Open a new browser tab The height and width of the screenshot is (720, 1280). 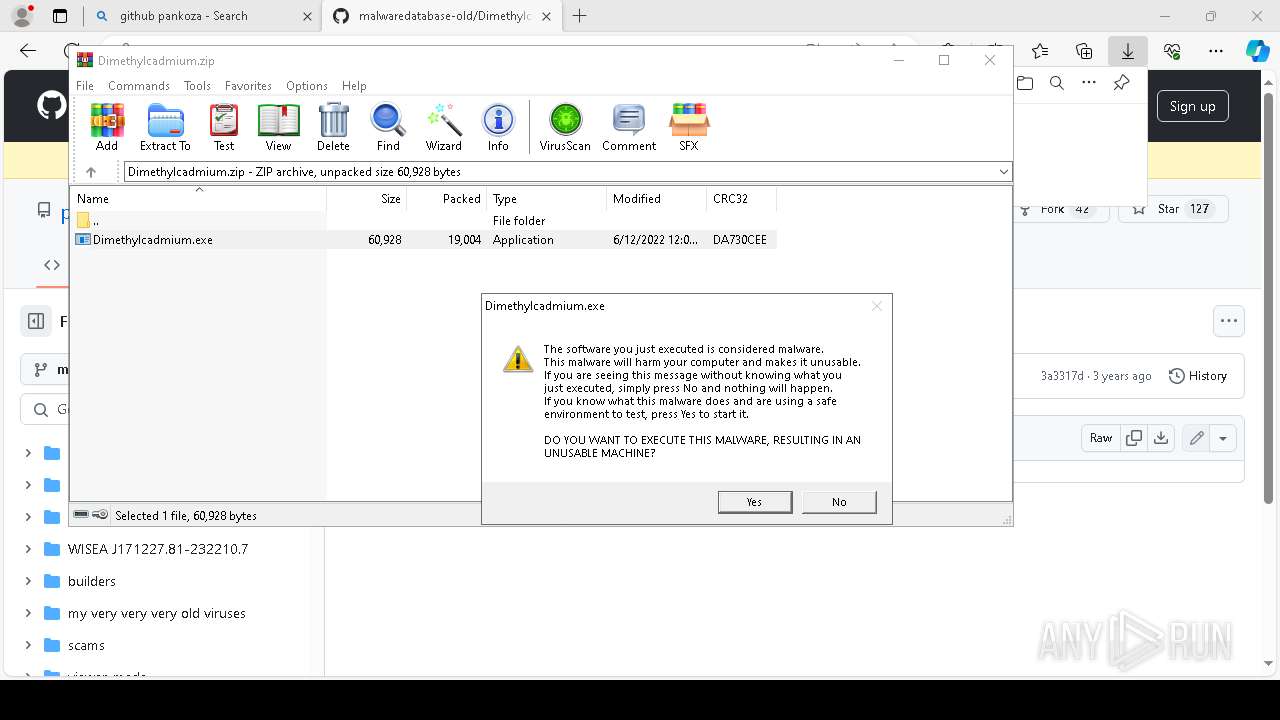pyautogui.click(x=580, y=16)
